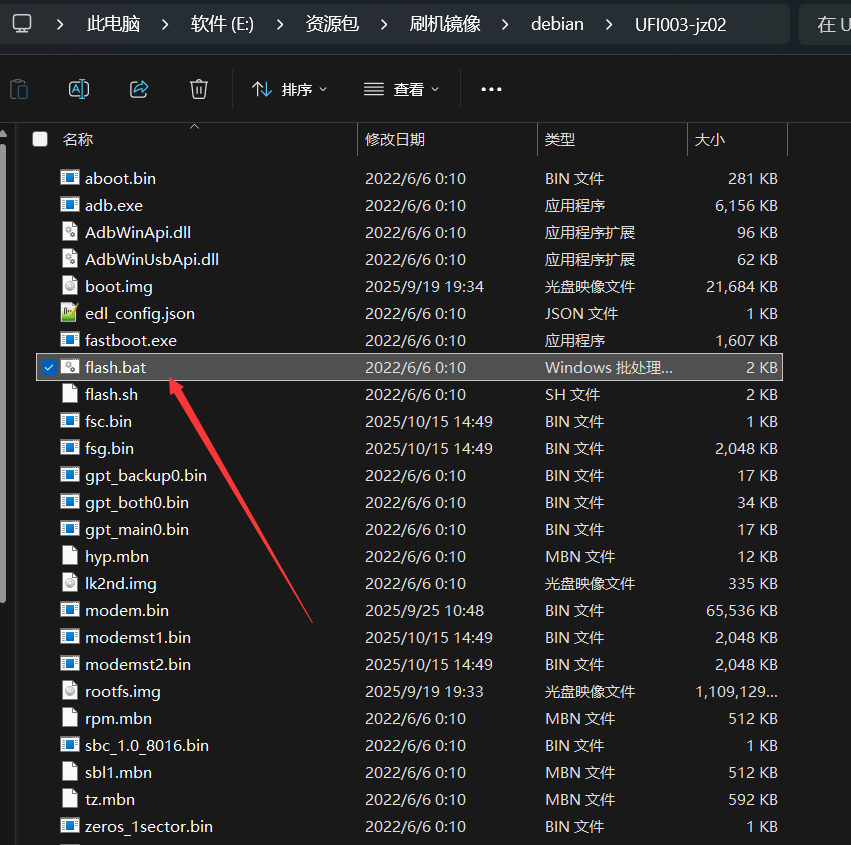
Task: Click the hyp.mbn file icon
Action: point(69,556)
